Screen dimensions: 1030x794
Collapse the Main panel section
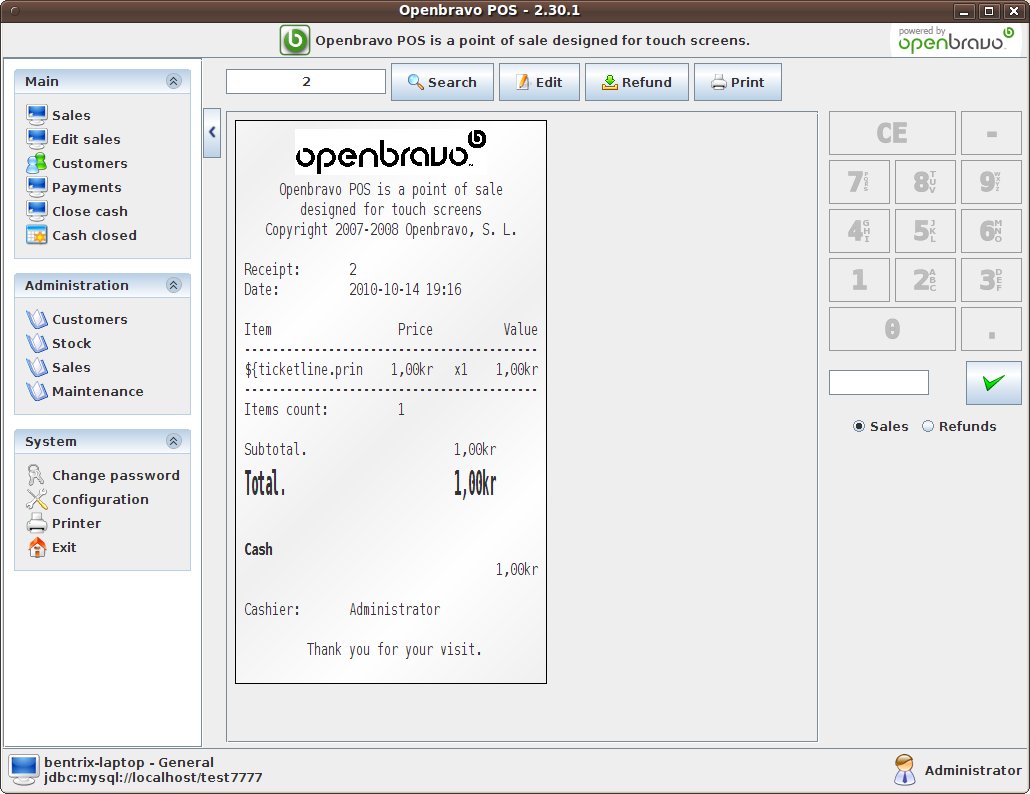coord(173,81)
